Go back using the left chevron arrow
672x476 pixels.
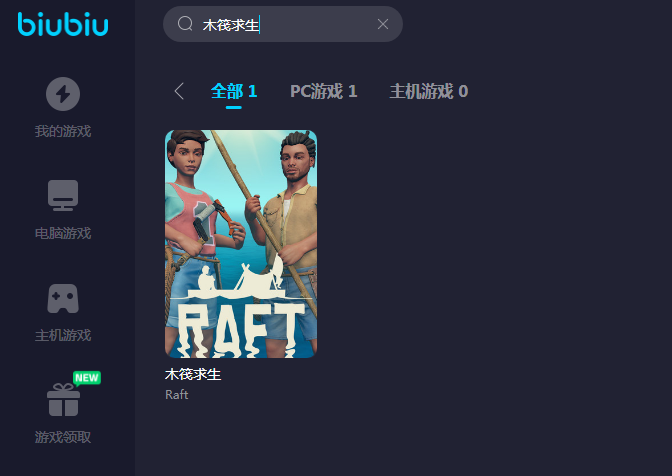click(179, 91)
